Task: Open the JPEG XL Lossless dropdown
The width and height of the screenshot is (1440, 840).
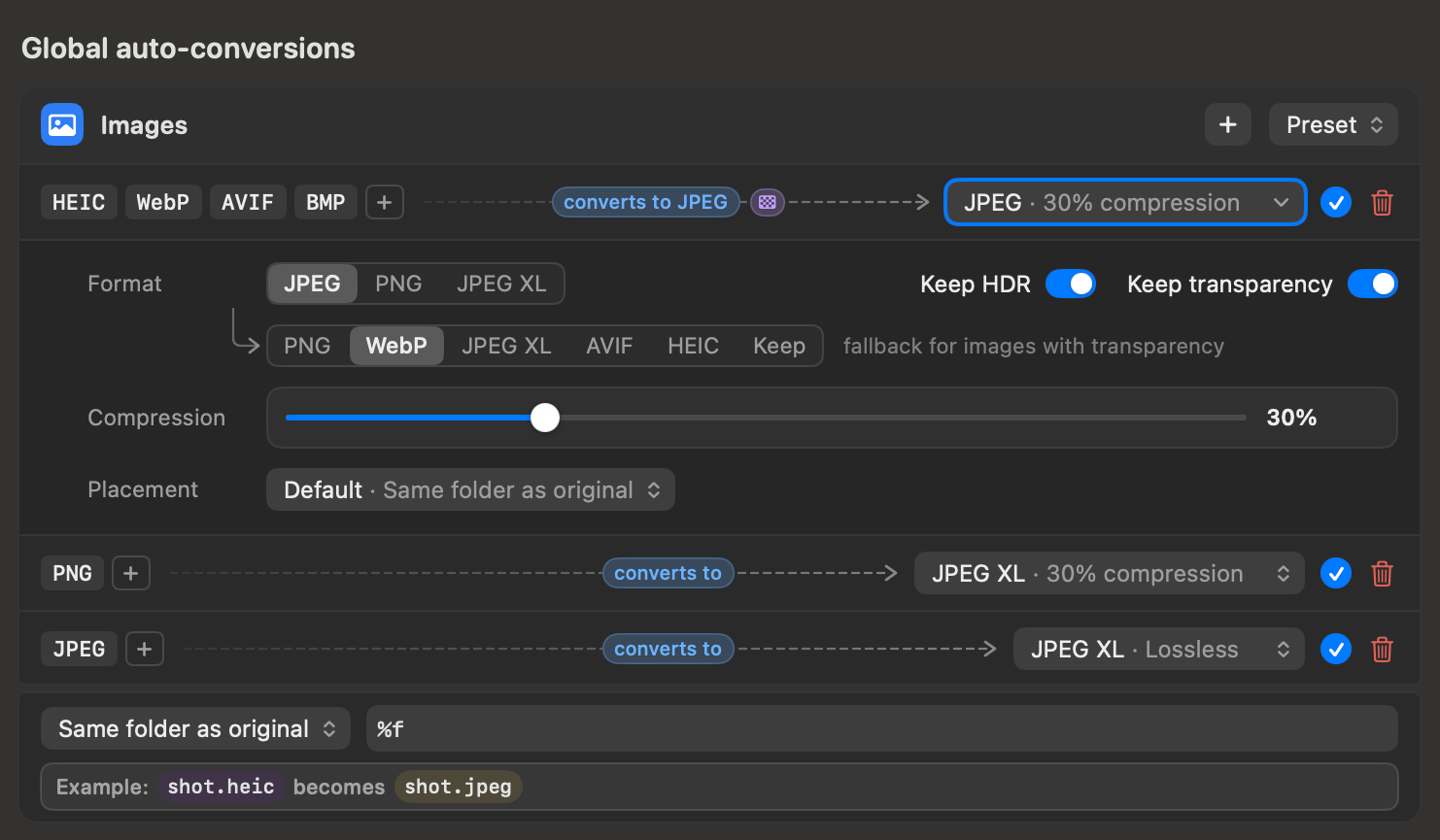Action: pyautogui.click(x=1159, y=649)
